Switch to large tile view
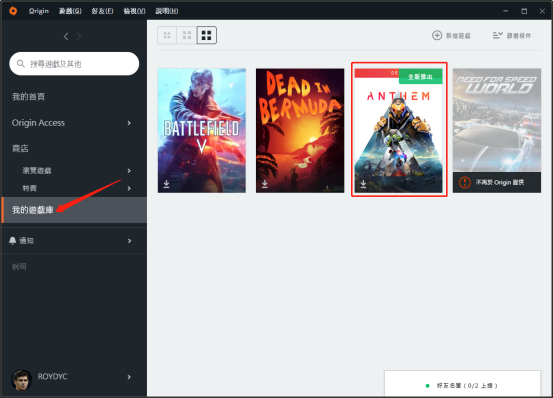This screenshot has width=553, height=398. [x=206, y=35]
